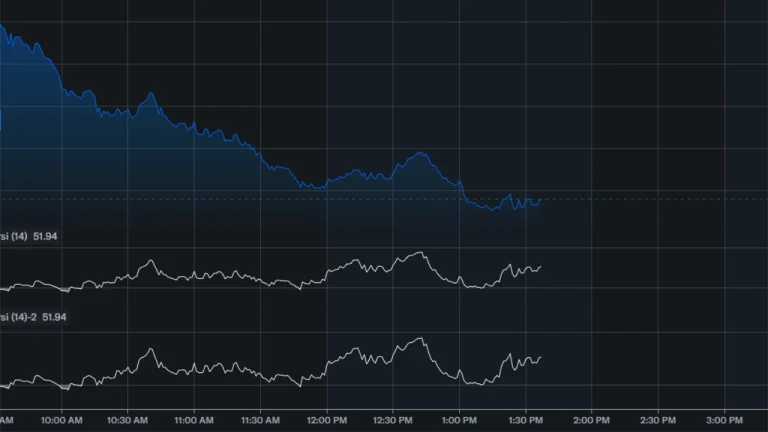Click the 51.94 value beside rsi (14)
Screen dimensions: 768x432
pyautogui.click(x=47, y=235)
